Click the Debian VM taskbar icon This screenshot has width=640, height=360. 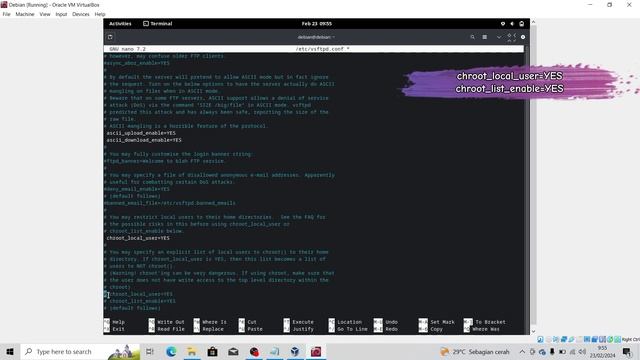(x=316, y=351)
